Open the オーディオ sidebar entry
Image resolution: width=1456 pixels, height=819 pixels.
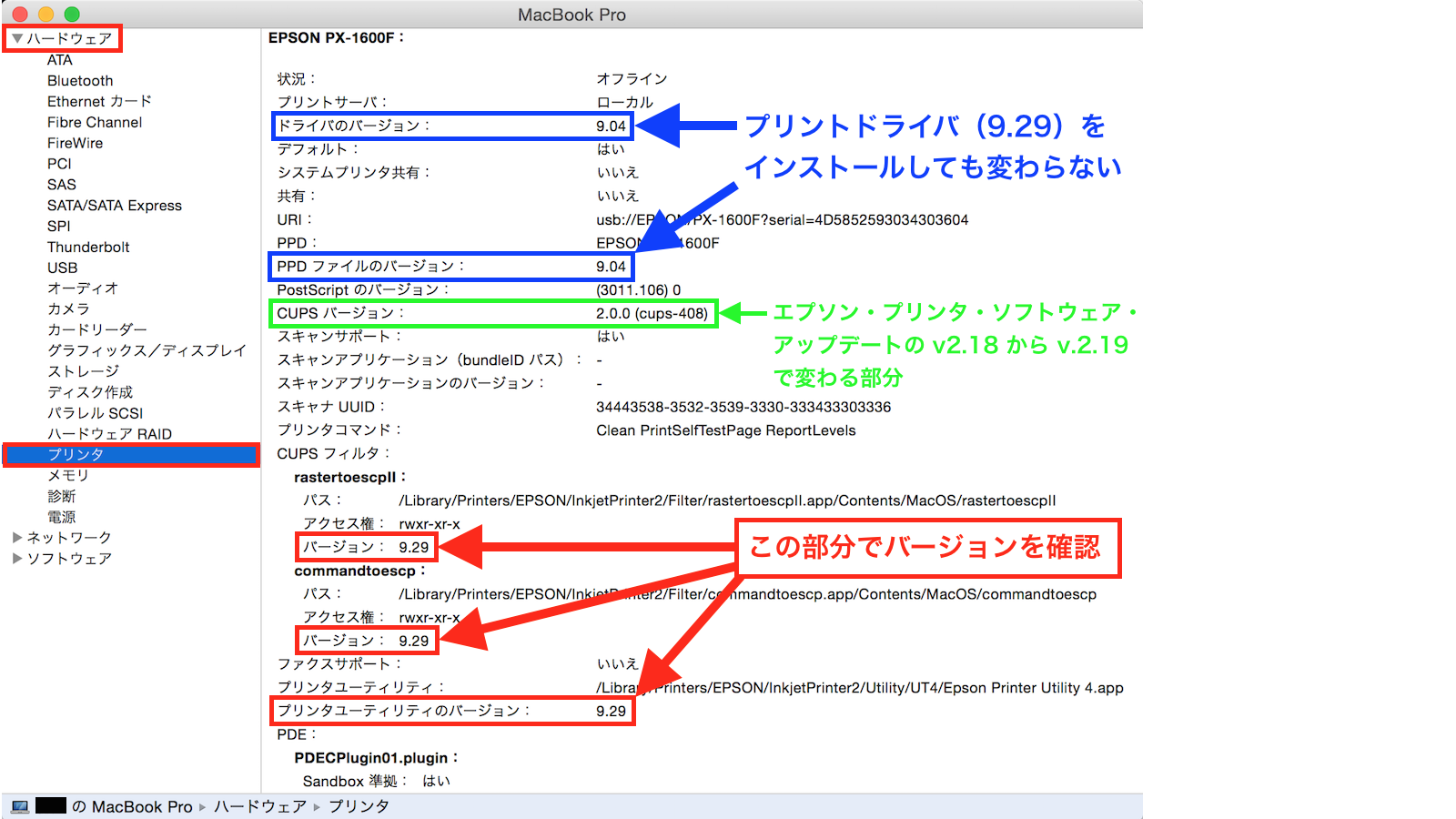click(83, 288)
